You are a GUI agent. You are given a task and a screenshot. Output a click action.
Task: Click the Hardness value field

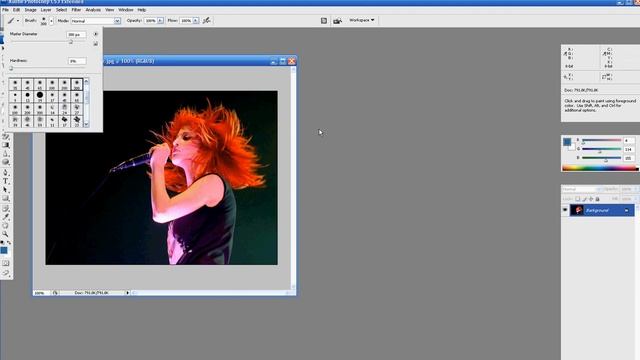77,61
